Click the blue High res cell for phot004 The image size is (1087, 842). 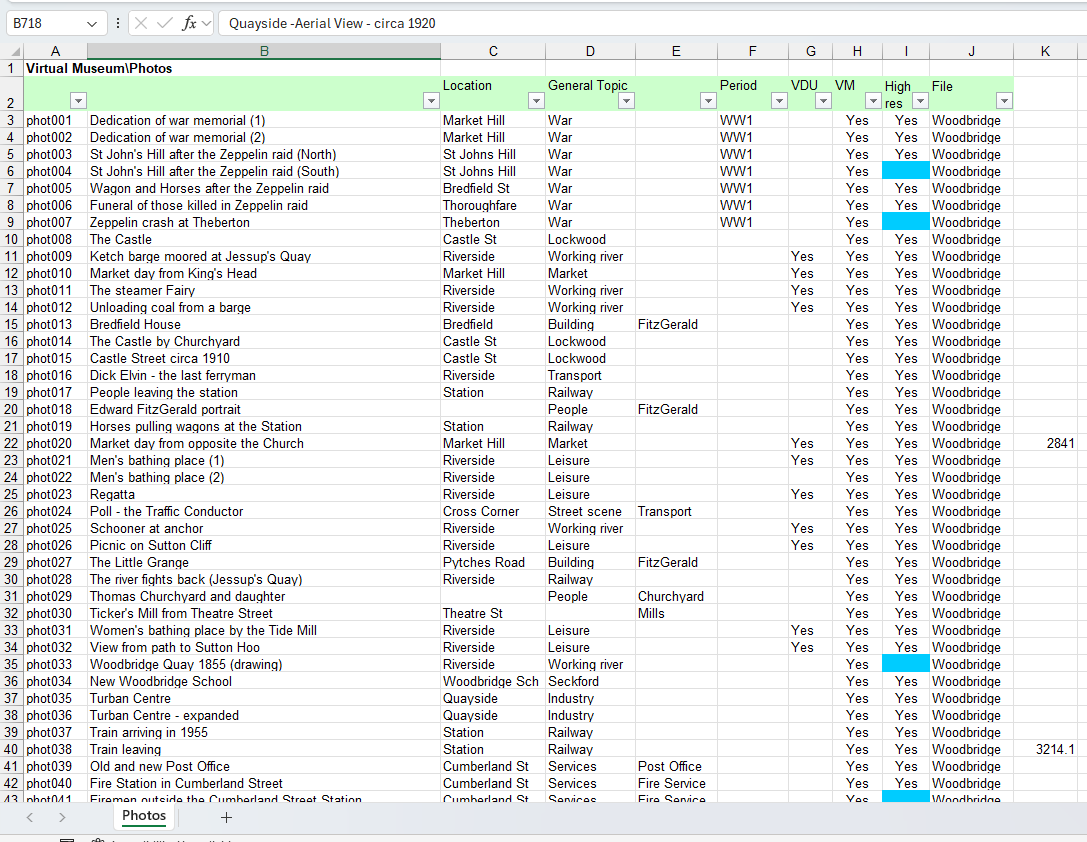tap(905, 171)
